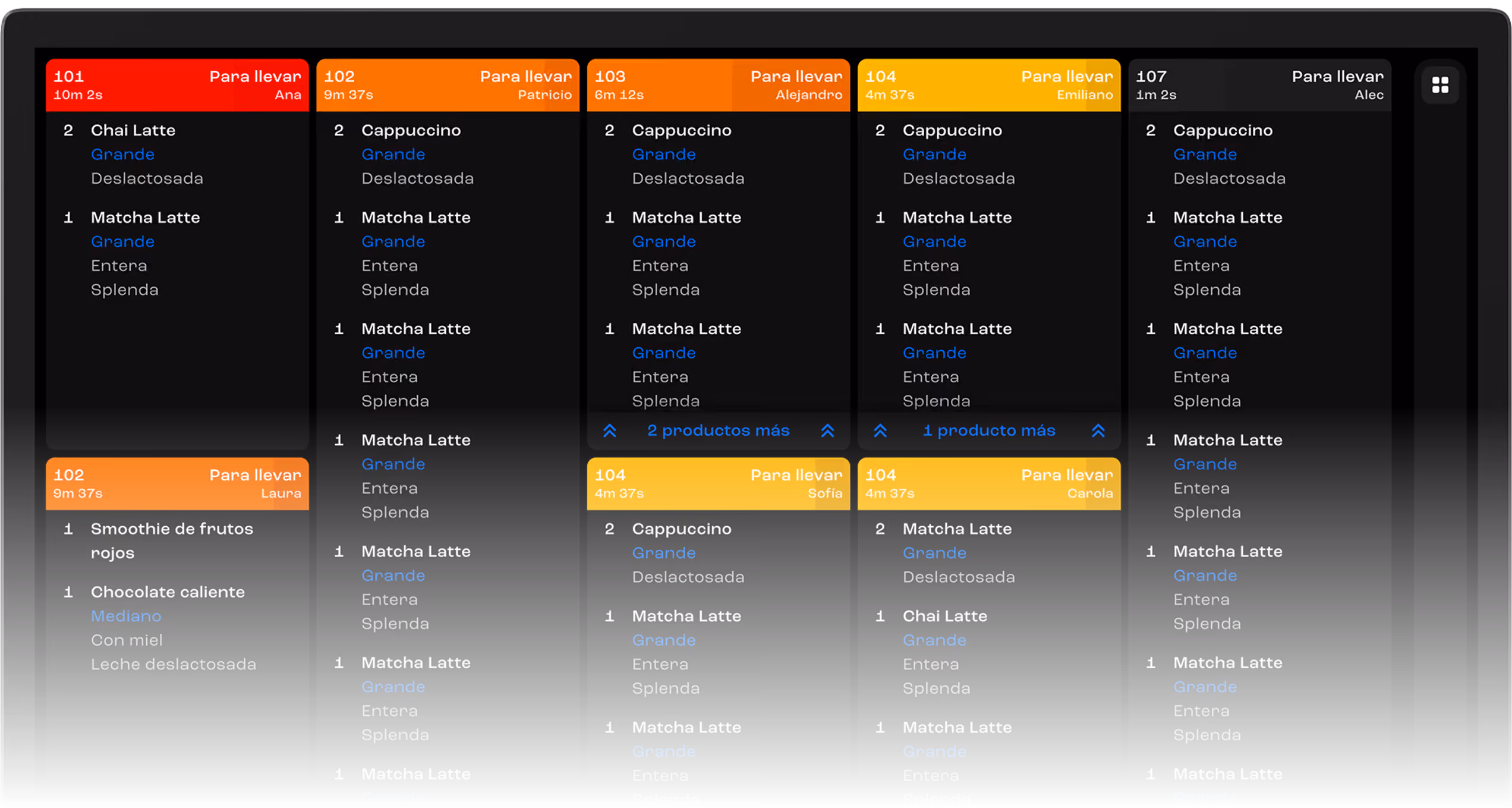Select order 104 header for Emiliano
This screenshot has width=1512, height=808.
pyautogui.click(x=989, y=85)
